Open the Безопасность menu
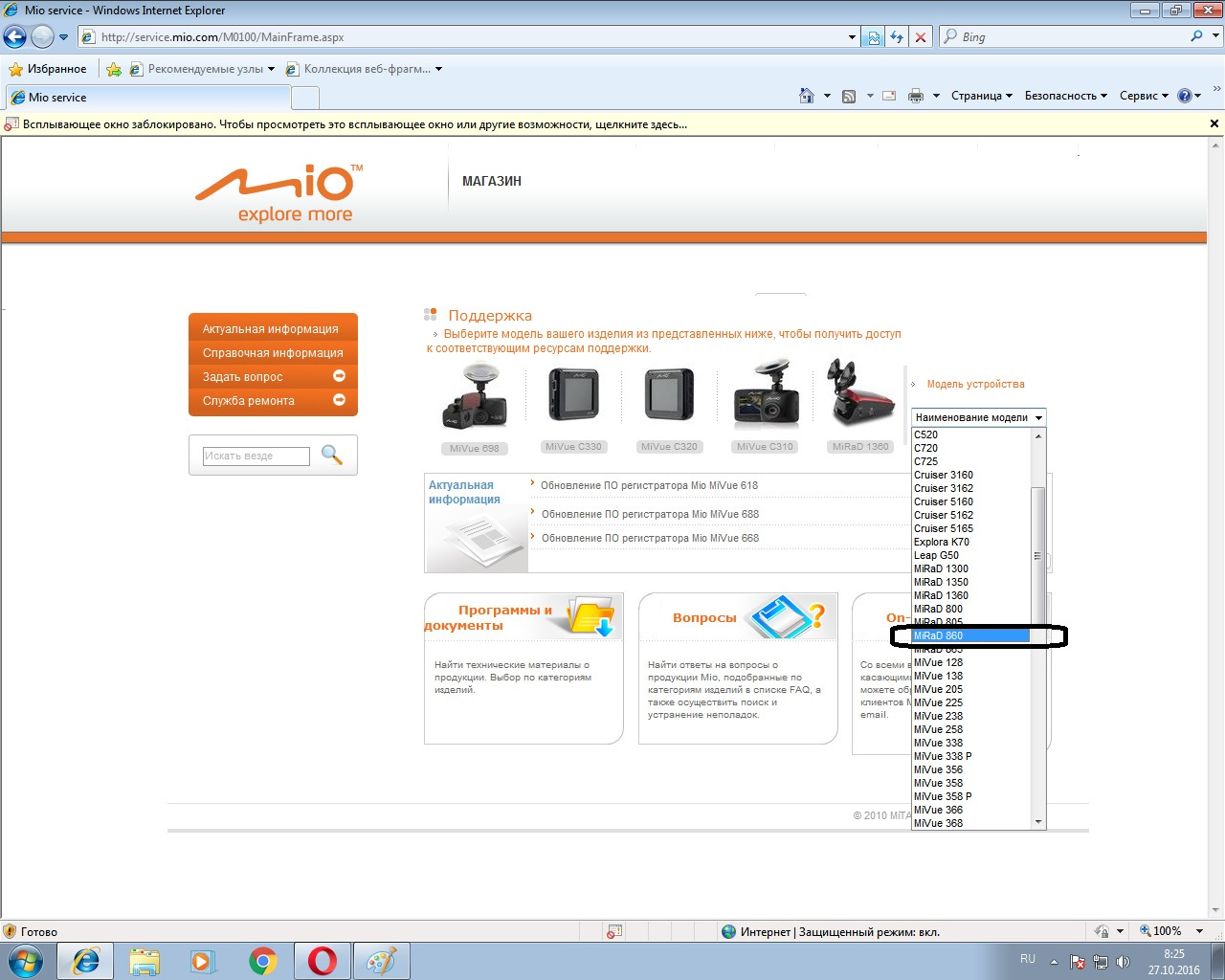1225x980 pixels. (1065, 96)
